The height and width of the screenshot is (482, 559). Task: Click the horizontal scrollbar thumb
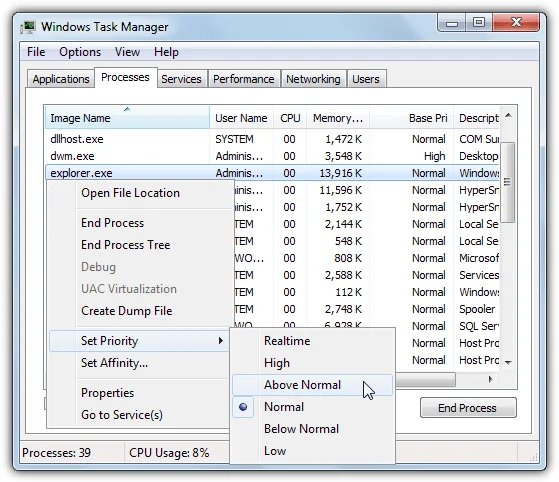pos(425,379)
